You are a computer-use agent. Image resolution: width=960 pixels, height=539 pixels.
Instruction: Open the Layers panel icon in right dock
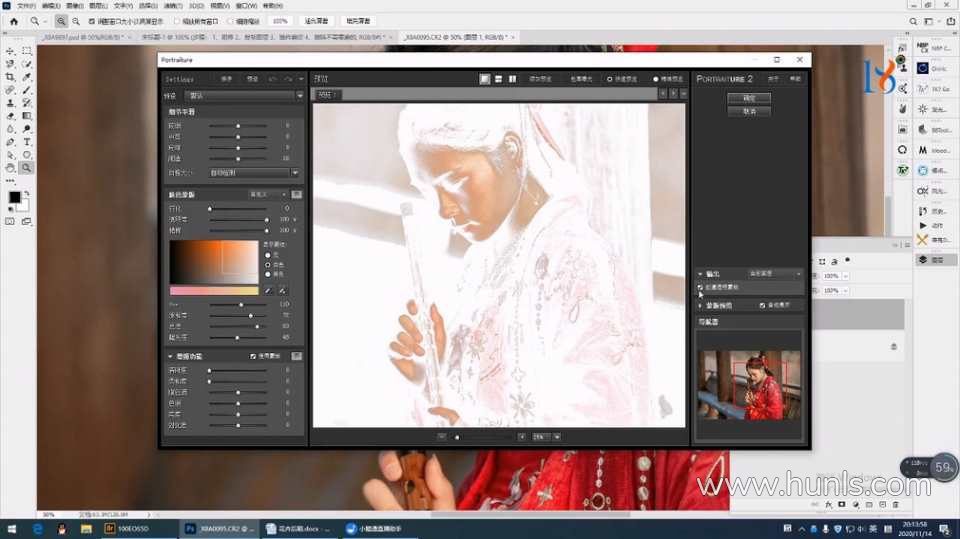click(923, 260)
